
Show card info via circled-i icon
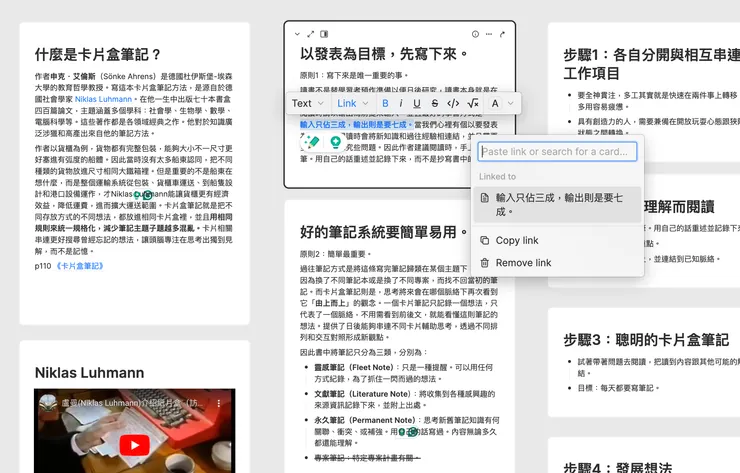(x=475, y=34)
